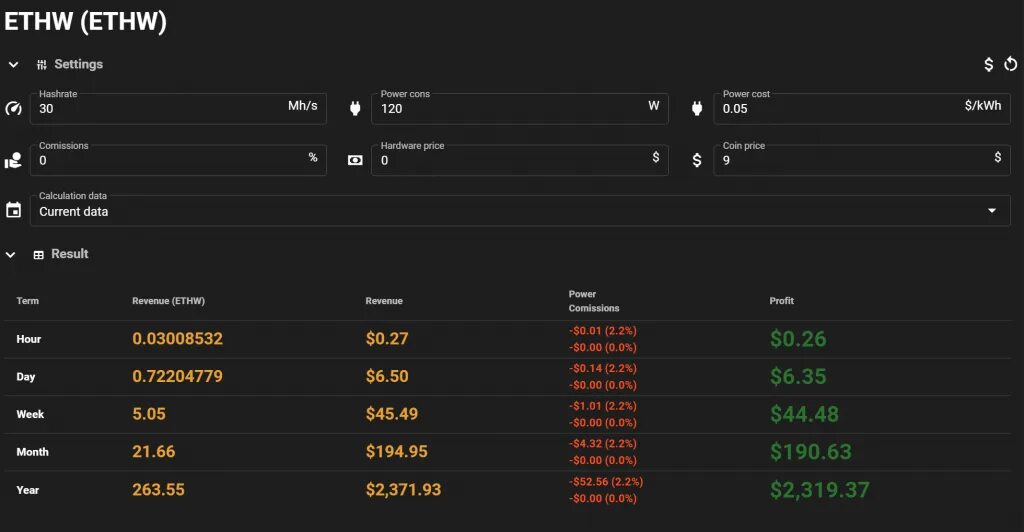This screenshot has width=1024, height=532.
Task: Click the plug icon beside Power cons
Action: 355,108
